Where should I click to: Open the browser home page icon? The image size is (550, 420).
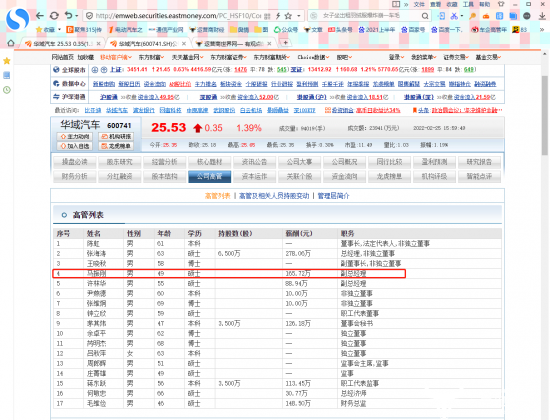(11, 43)
